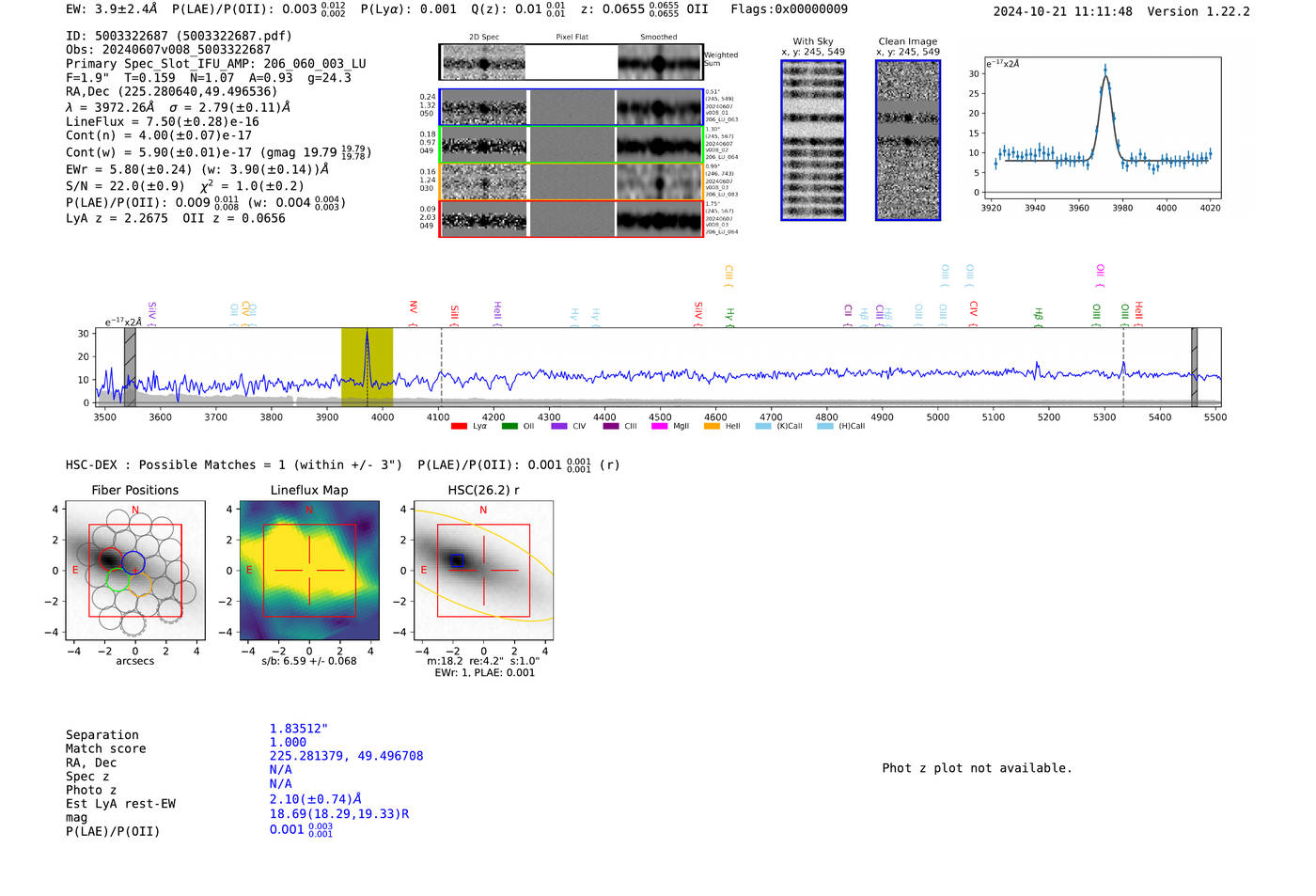Screen dimensions: 1316x896
Task: Click the hatched gray region near 3500 Å
Action: (130, 367)
